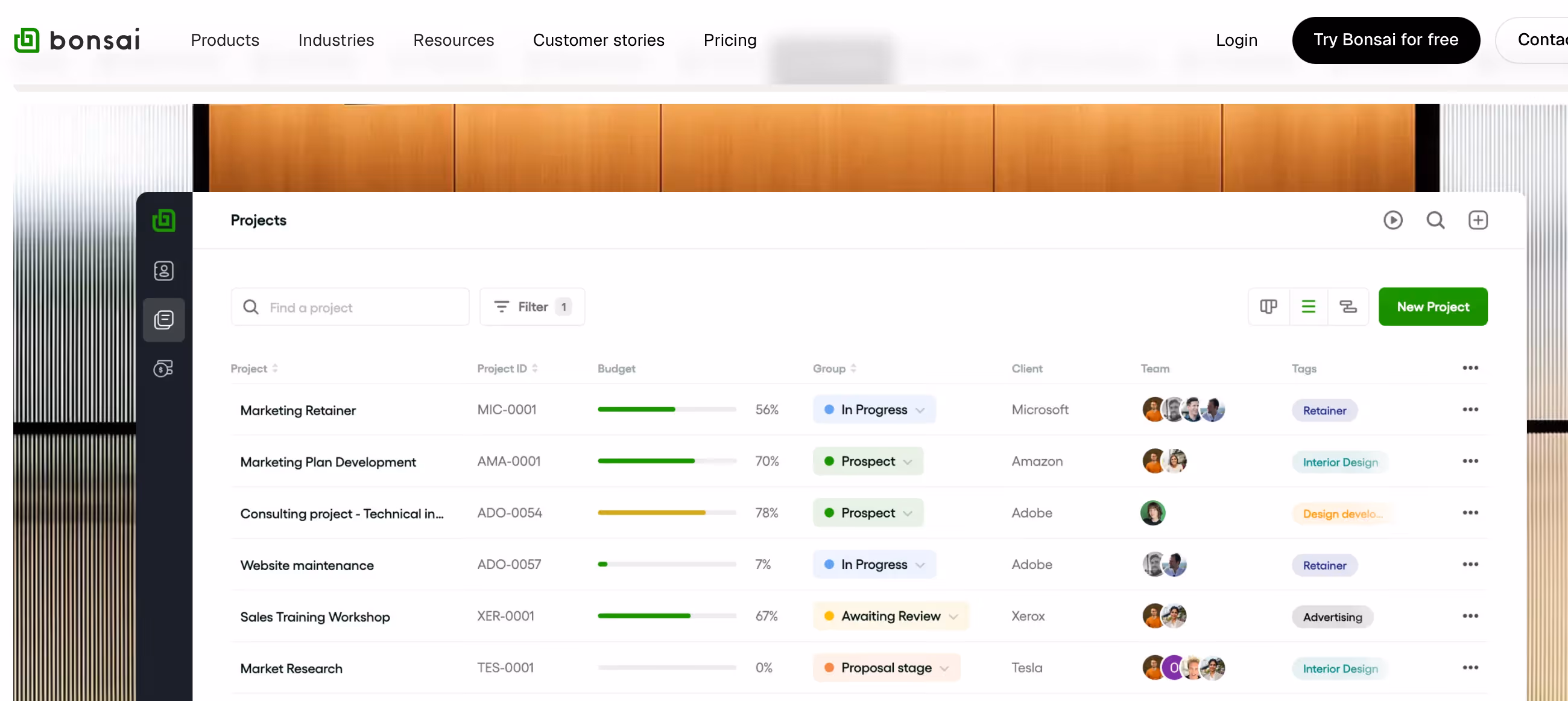The height and width of the screenshot is (701, 1568).
Task: Open the more menu for Marketing Retainer
Action: (x=1470, y=409)
